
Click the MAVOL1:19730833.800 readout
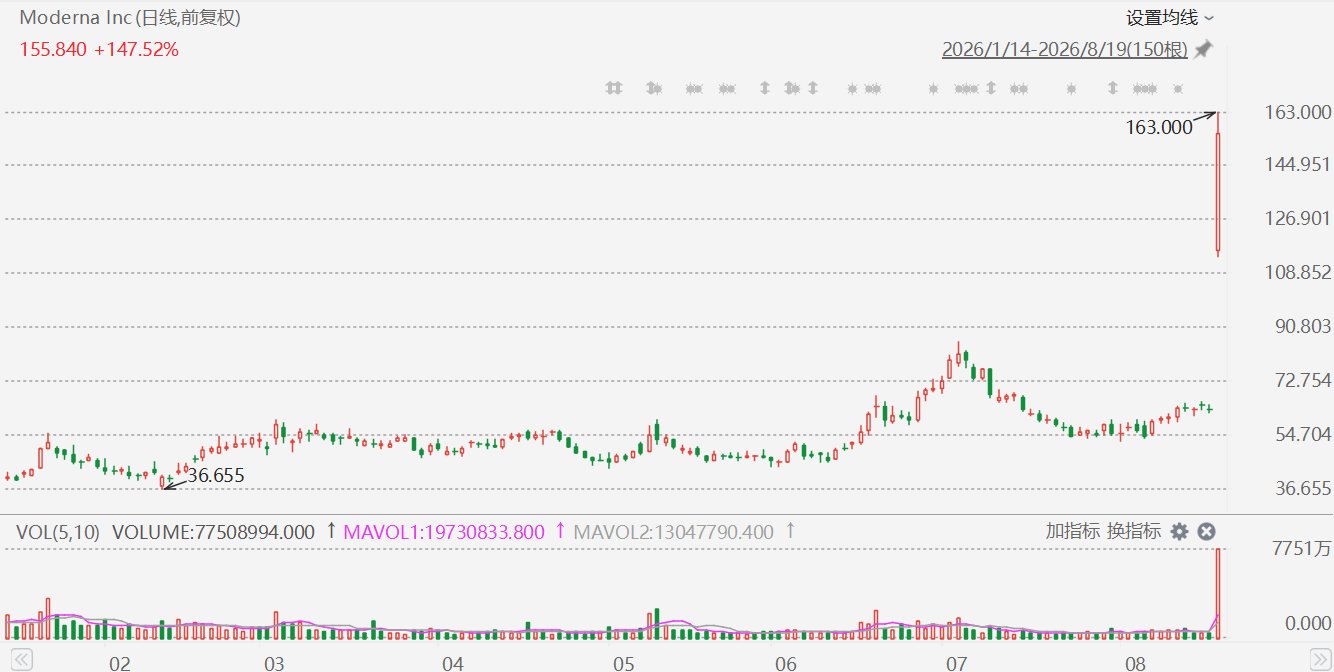click(444, 532)
